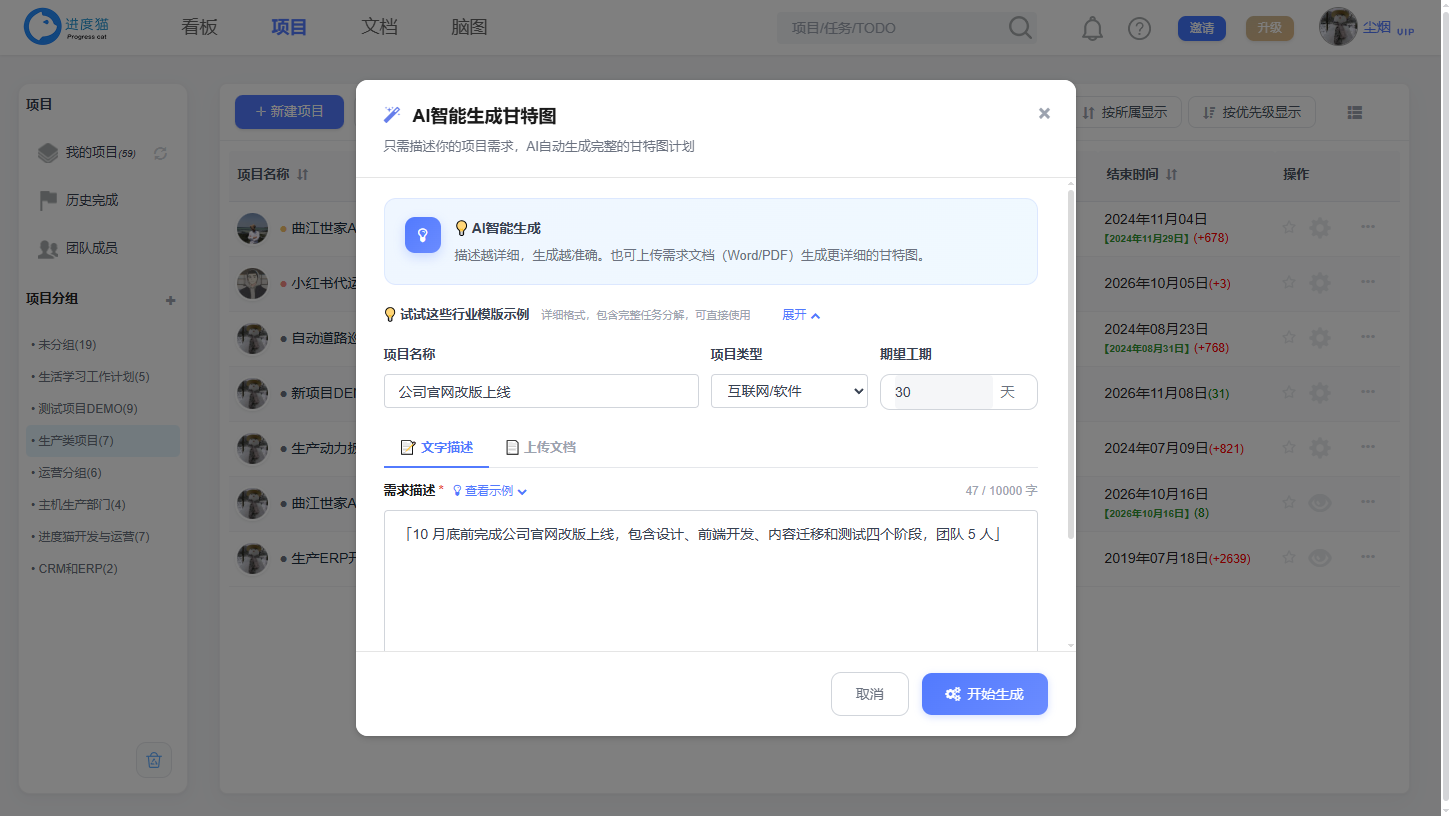Click the gear icon in the 2024年07月09日 row
This screenshot has height=816, width=1451.
click(x=1320, y=448)
